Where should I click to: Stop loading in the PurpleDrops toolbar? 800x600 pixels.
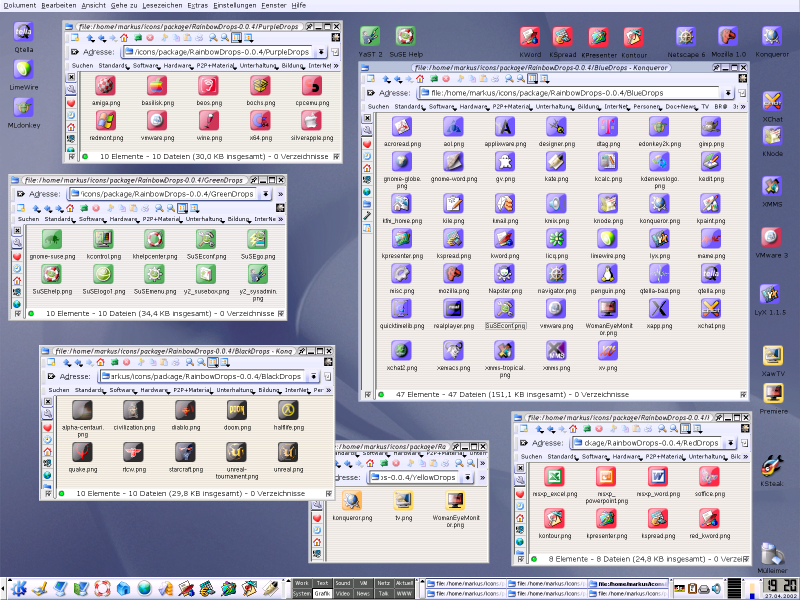pyautogui.click(x=150, y=38)
